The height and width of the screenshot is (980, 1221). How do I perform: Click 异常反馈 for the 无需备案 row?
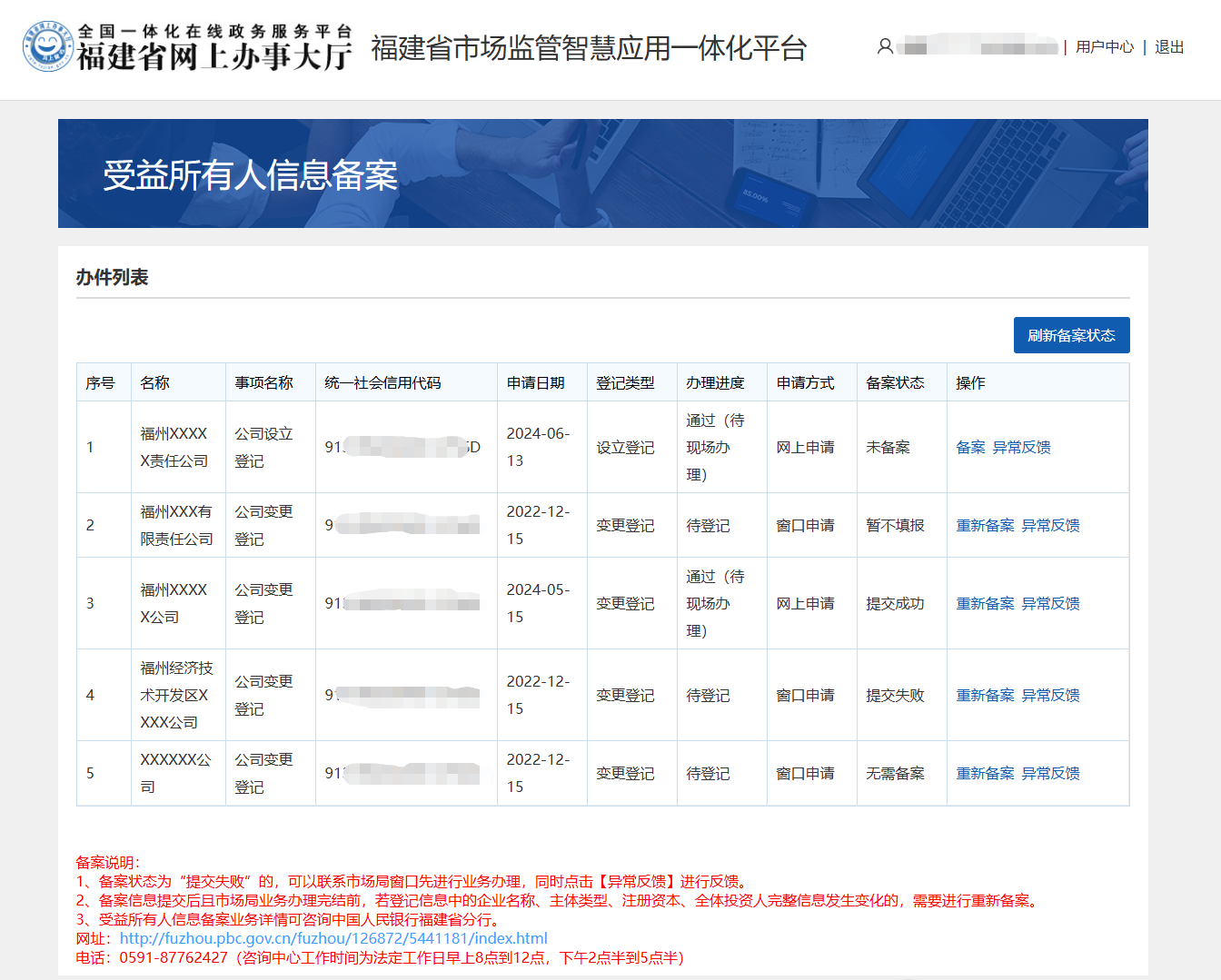[1050, 773]
